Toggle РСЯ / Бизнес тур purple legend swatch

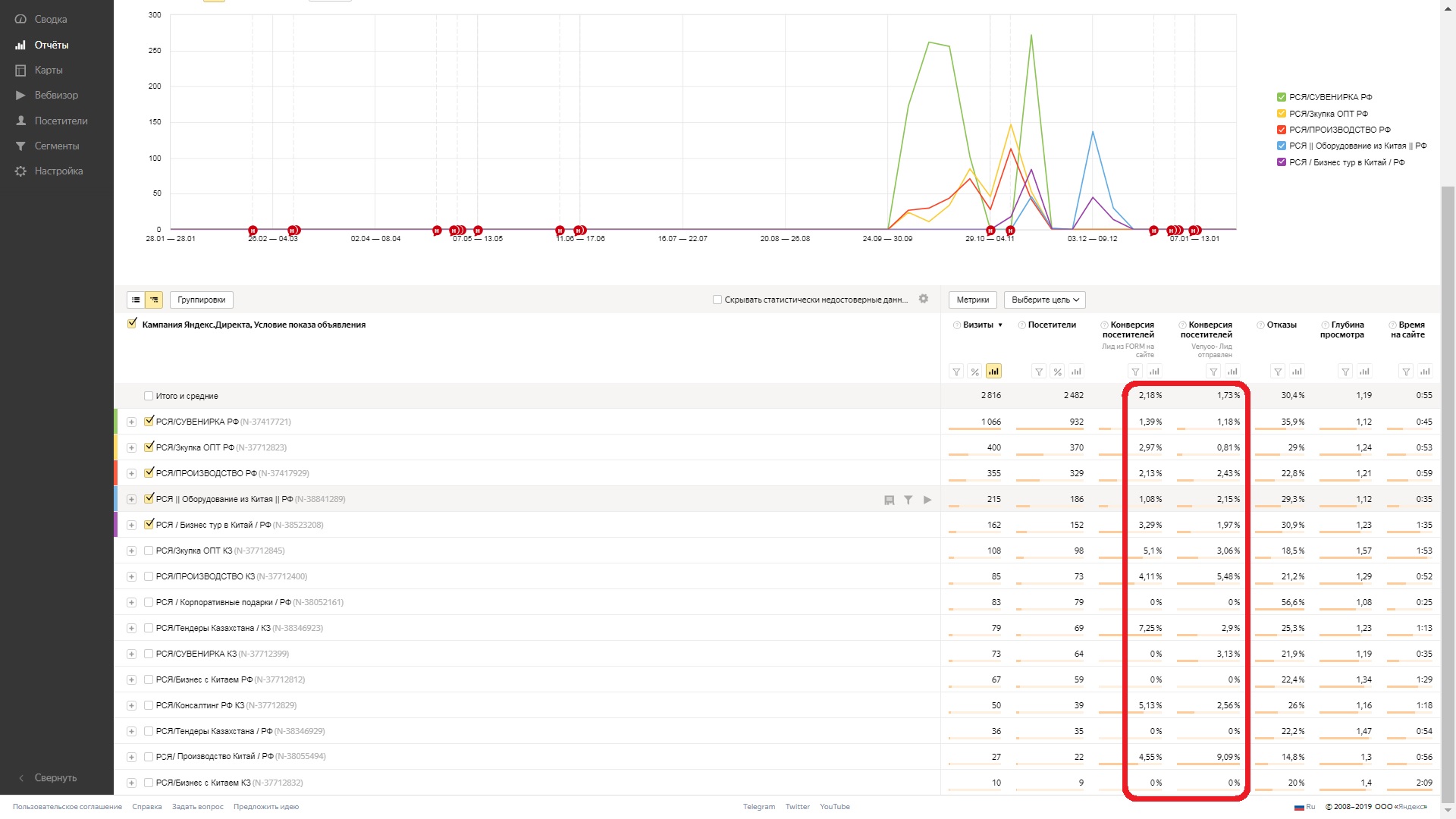click(1282, 162)
